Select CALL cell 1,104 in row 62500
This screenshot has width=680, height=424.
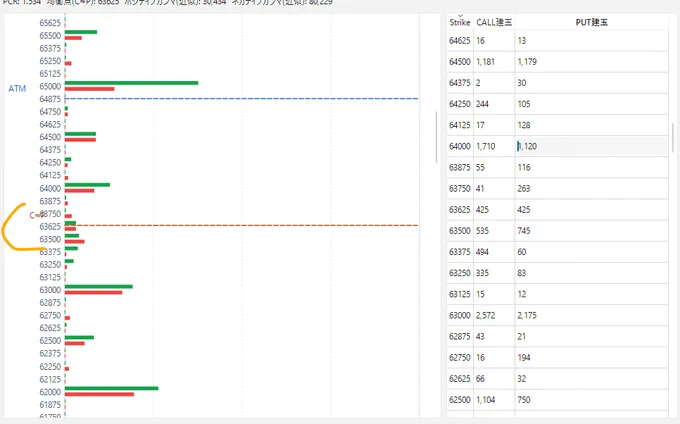pos(485,400)
